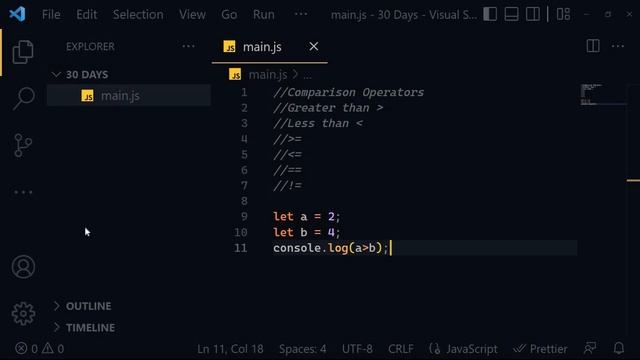Open the Selection menu
The width and height of the screenshot is (640, 360).
point(138,15)
